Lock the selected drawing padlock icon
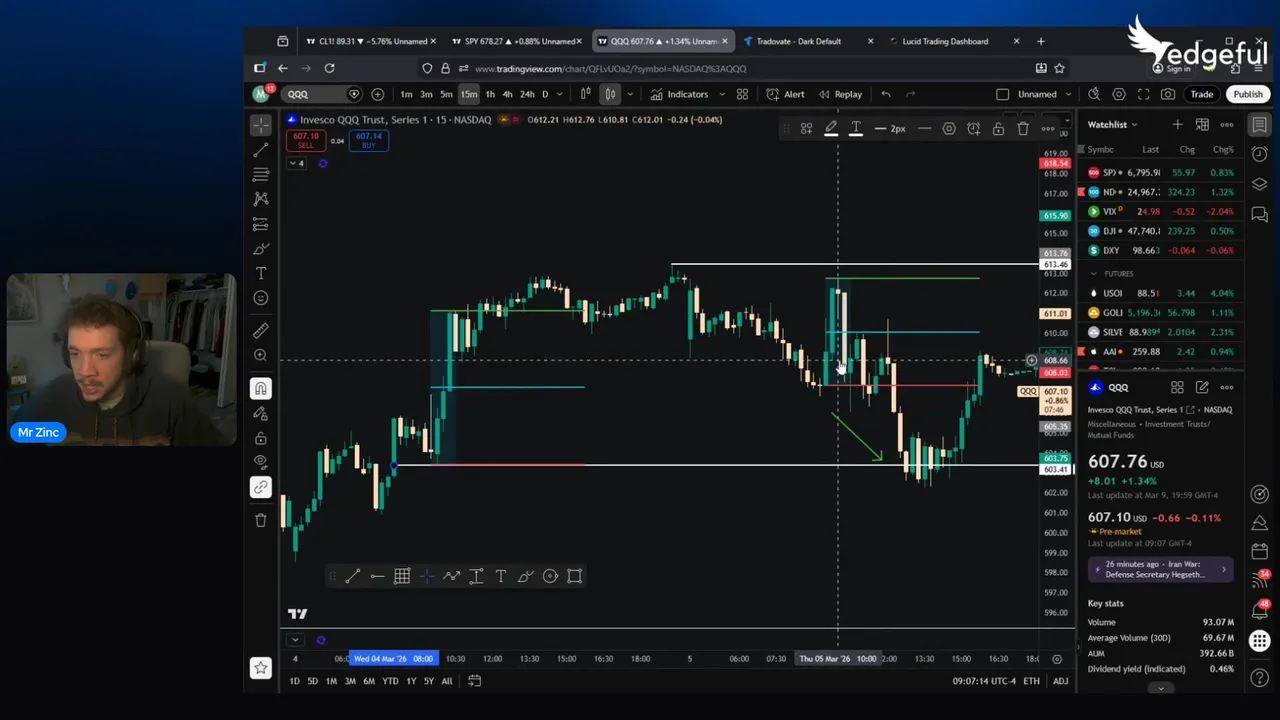 pos(998,128)
